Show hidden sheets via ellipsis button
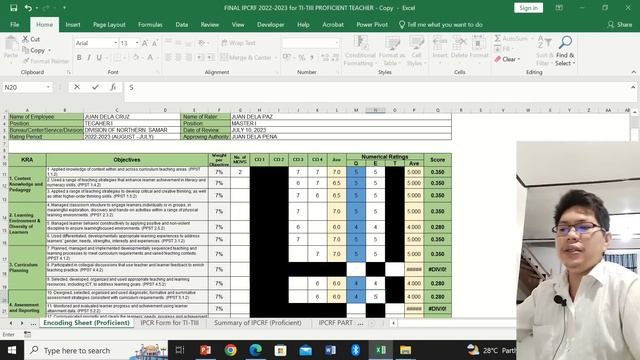Image resolution: width=640 pixels, height=360 pixels. pos(33,323)
